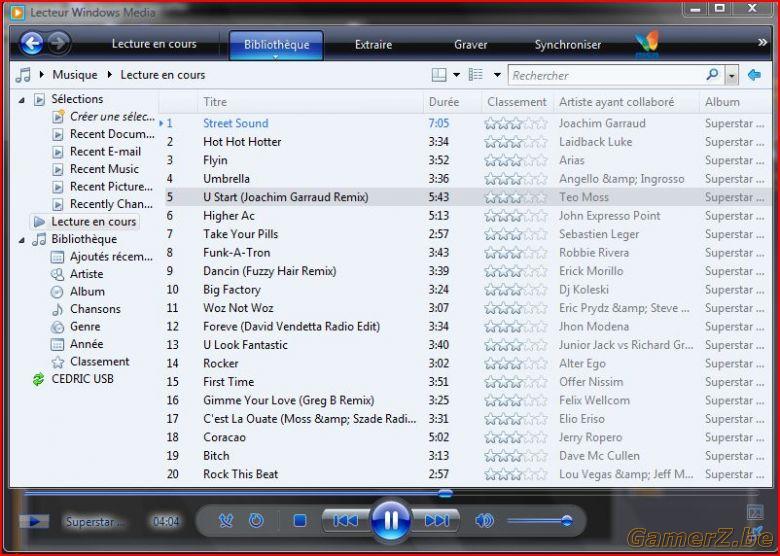Collapse the Sélections tree node
Image resolution: width=780 pixels, height=556 pixels.
21,100
